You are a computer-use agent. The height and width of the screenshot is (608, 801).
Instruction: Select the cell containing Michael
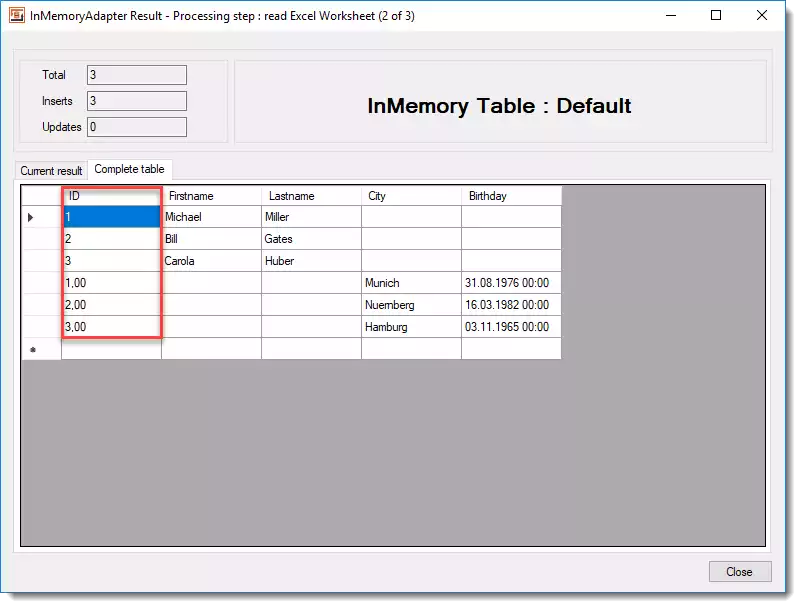[211, 217]
